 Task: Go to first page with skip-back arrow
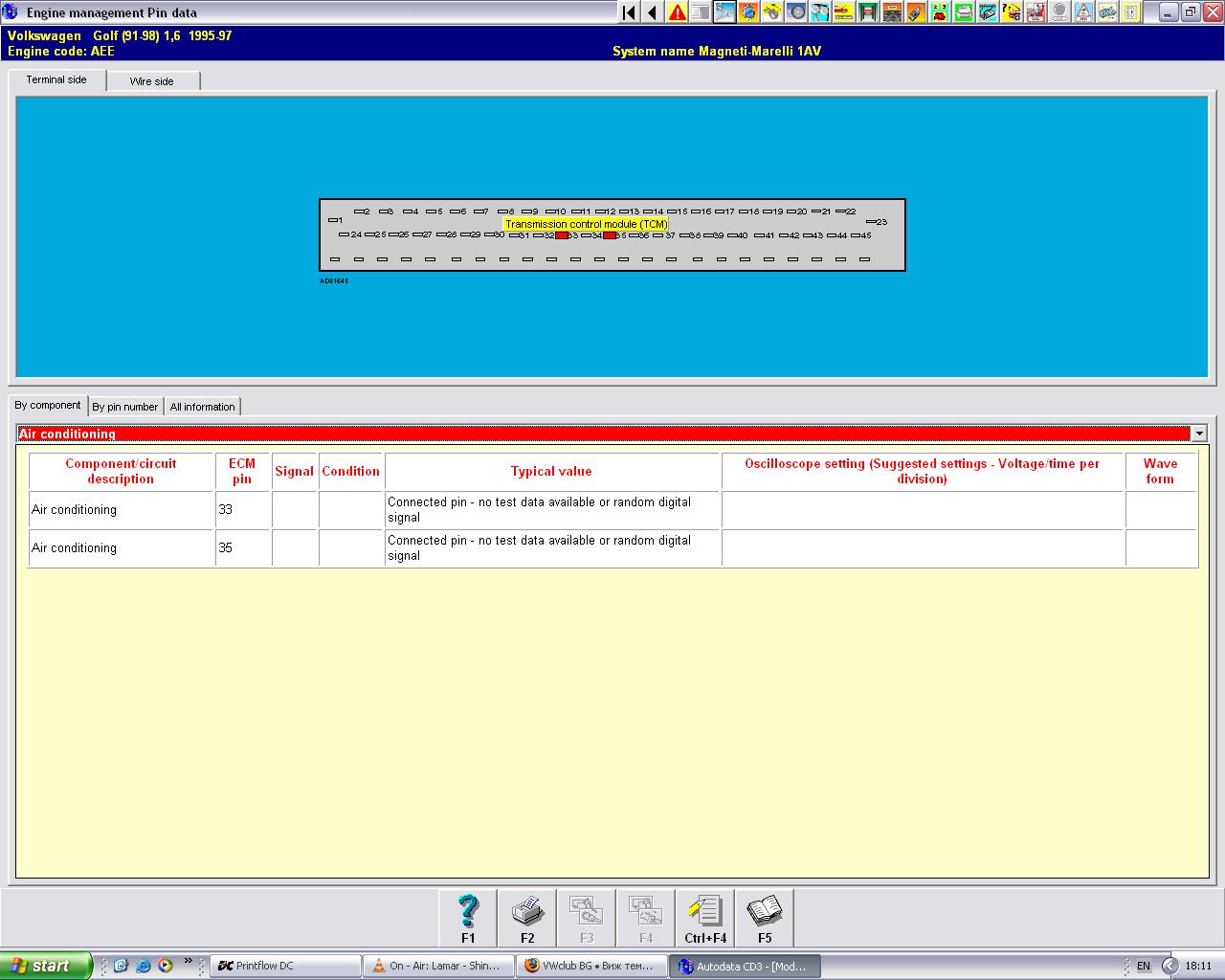(629, 12)
